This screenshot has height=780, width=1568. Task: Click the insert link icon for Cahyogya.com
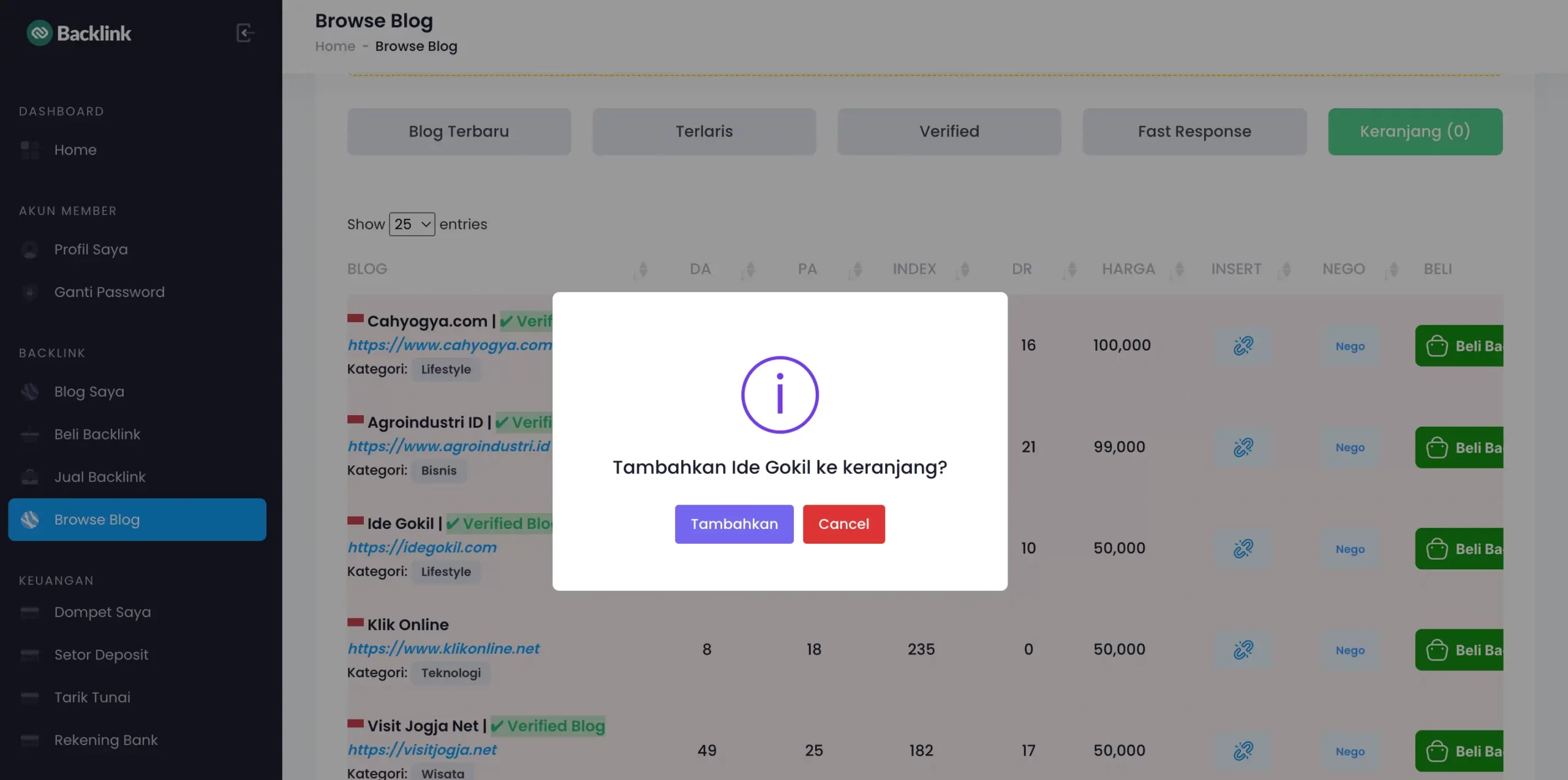tap(1243, 345)
